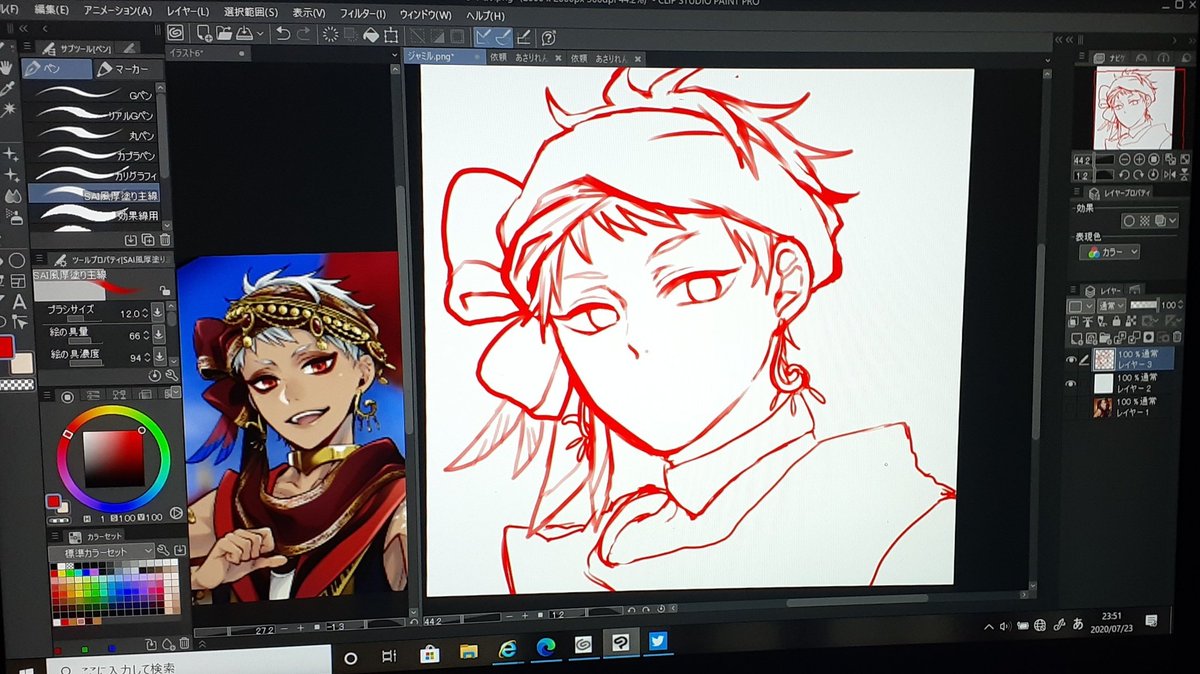Click the Clip Studio launcher icon in toolbar
Screen dimensions: 1200x674
coord(175,32)
